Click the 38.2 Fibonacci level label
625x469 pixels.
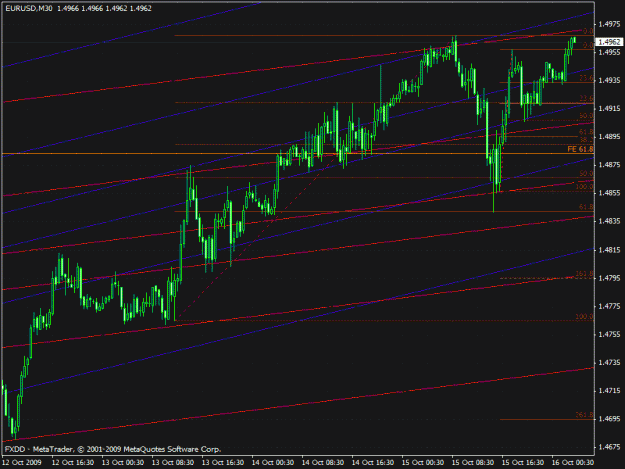click(x=586, y=139)
